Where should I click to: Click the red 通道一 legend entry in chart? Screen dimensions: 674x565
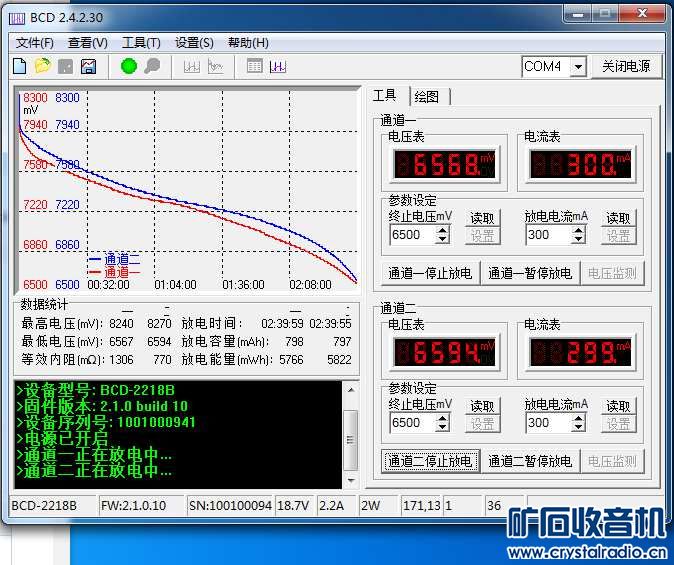[x=114, y=272]
